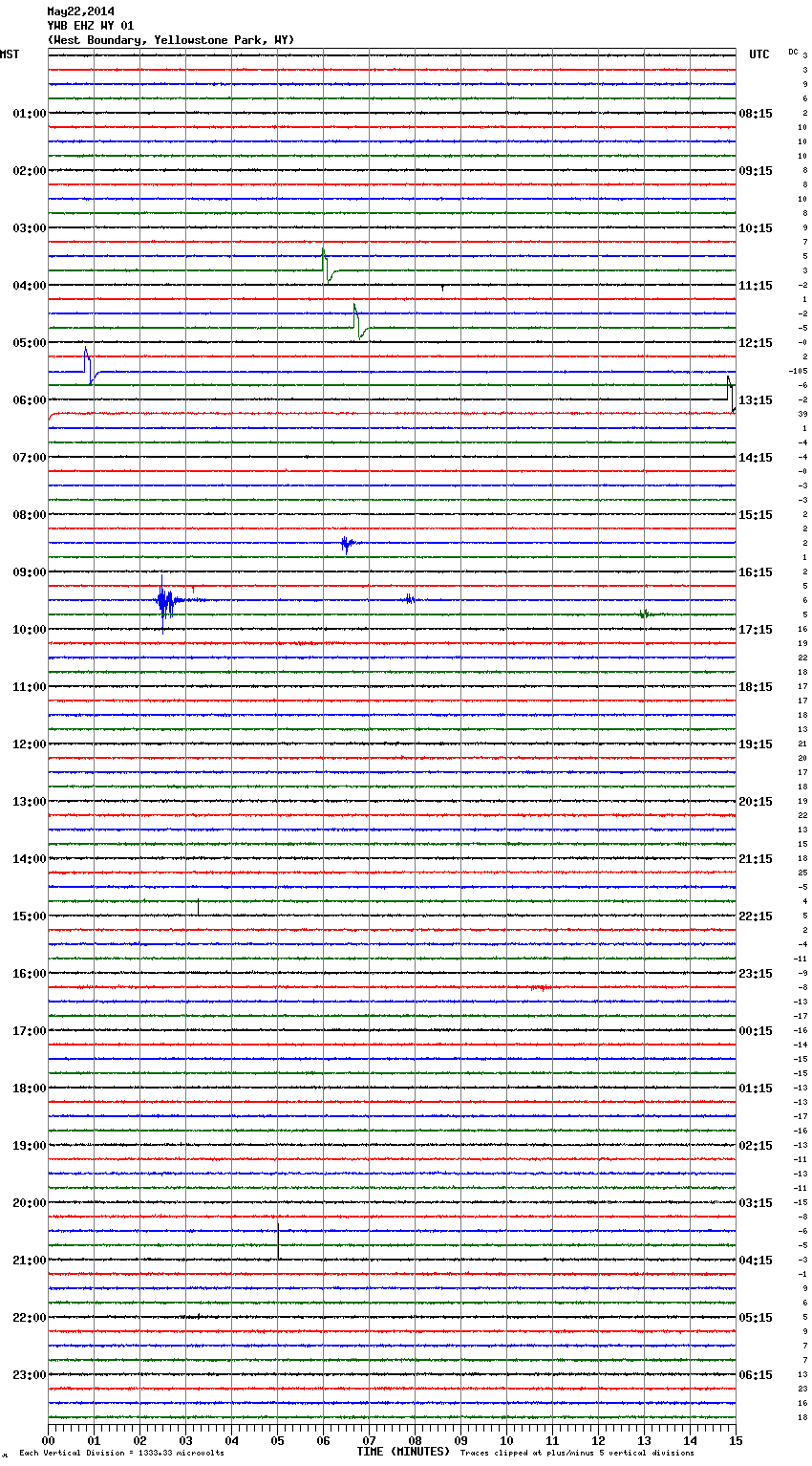The height and width of the screenshot is (1466, 812).
Task: Click the 05 minute tick label
Action: [277, 1440]
